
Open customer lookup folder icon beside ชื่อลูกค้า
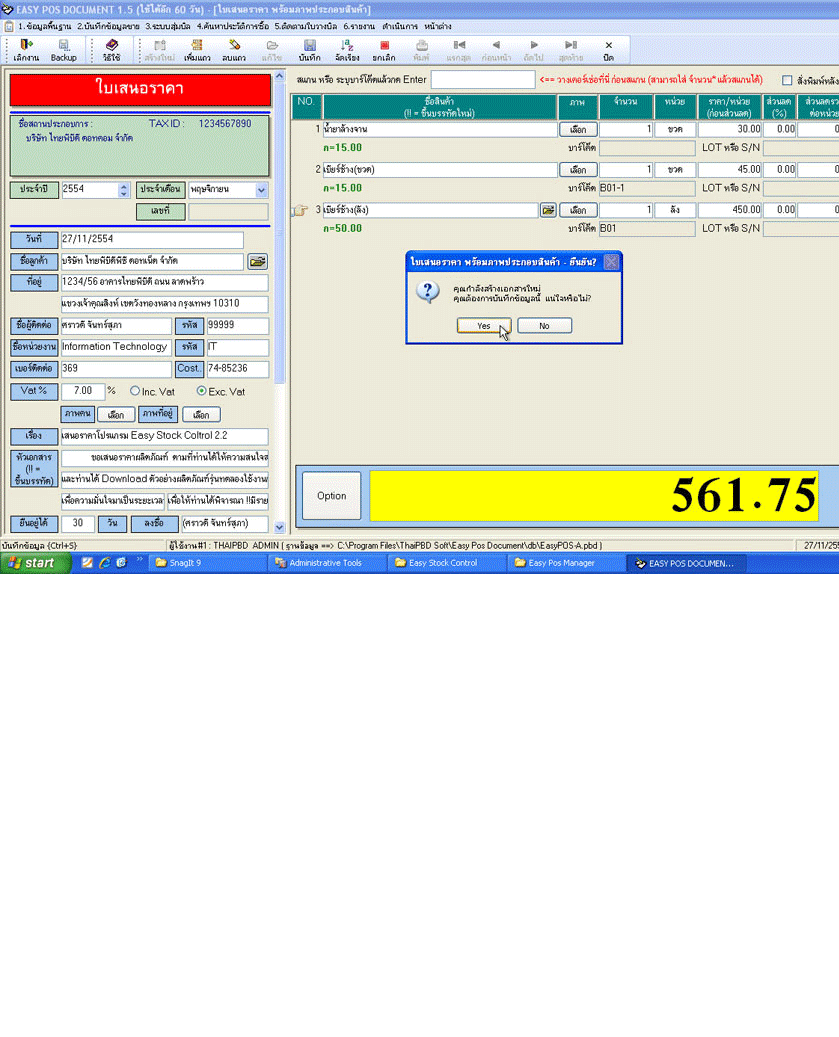[x=257, y=261]
